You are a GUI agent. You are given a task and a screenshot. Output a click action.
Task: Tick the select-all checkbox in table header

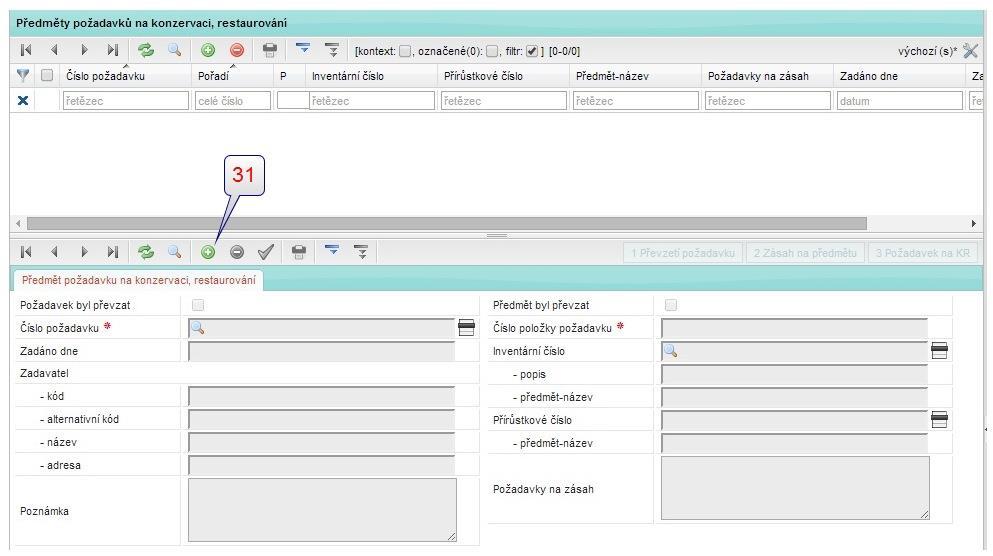(47, 75)
